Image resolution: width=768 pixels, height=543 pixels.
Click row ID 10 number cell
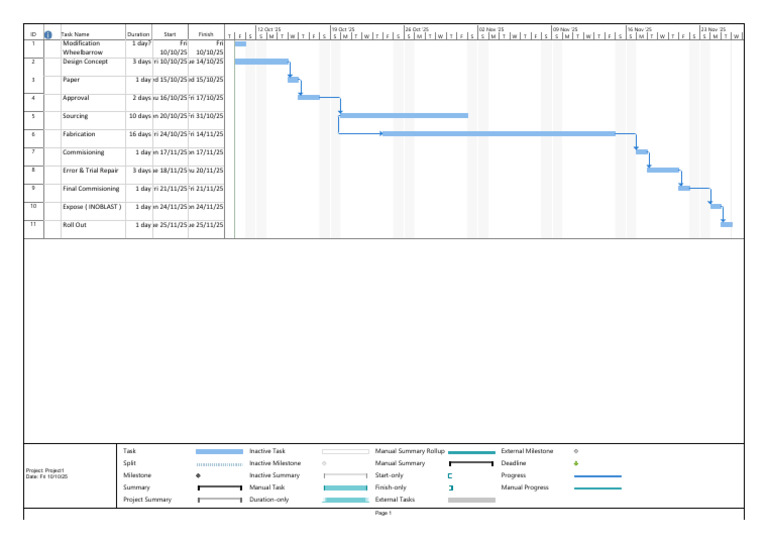[33, 206]
